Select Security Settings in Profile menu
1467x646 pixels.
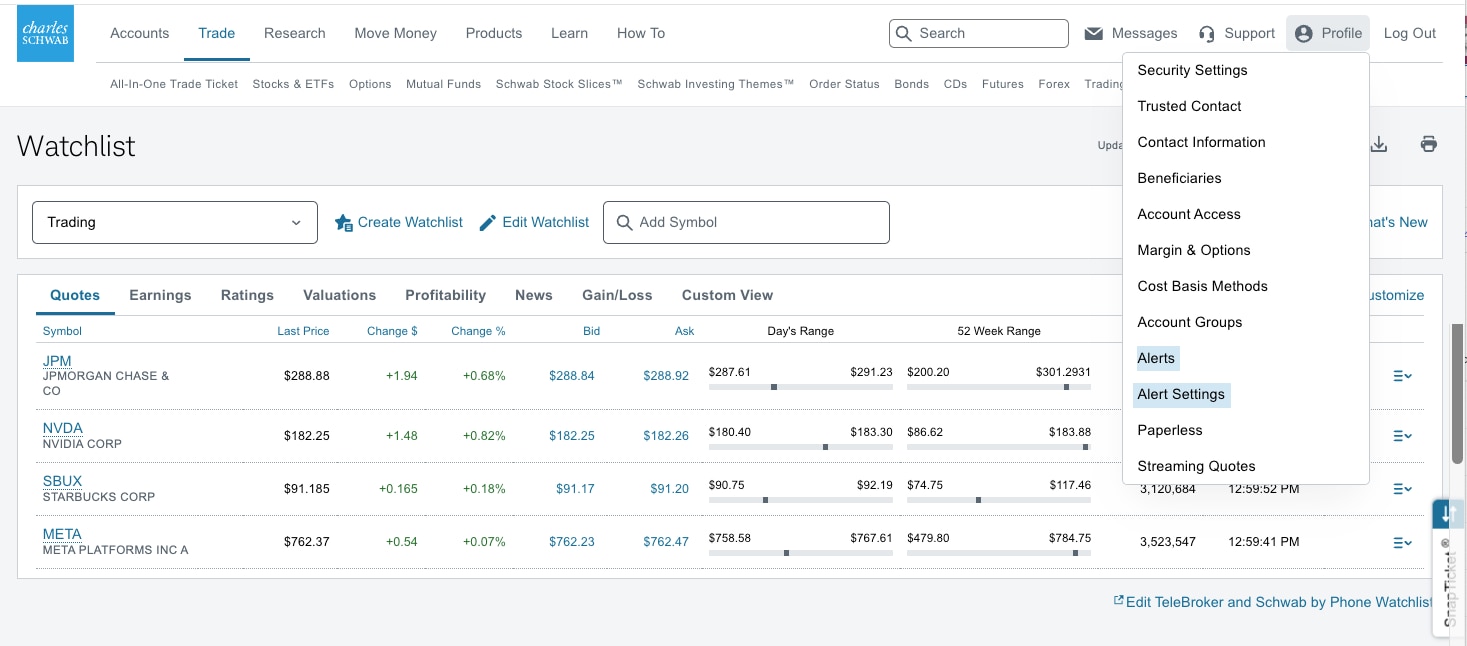pos(1193,70)
